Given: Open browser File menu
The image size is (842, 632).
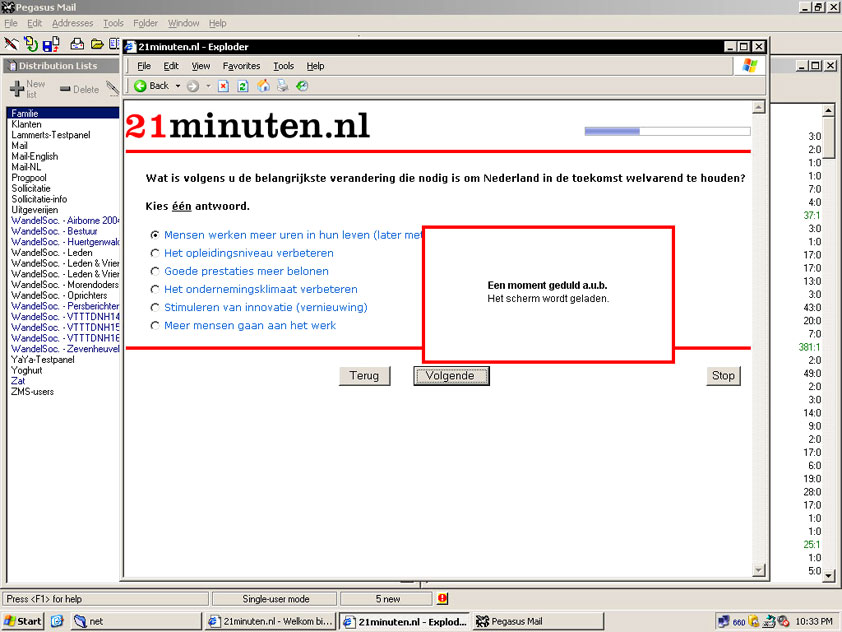Looking at the screenshot, I should click(144, 66).
